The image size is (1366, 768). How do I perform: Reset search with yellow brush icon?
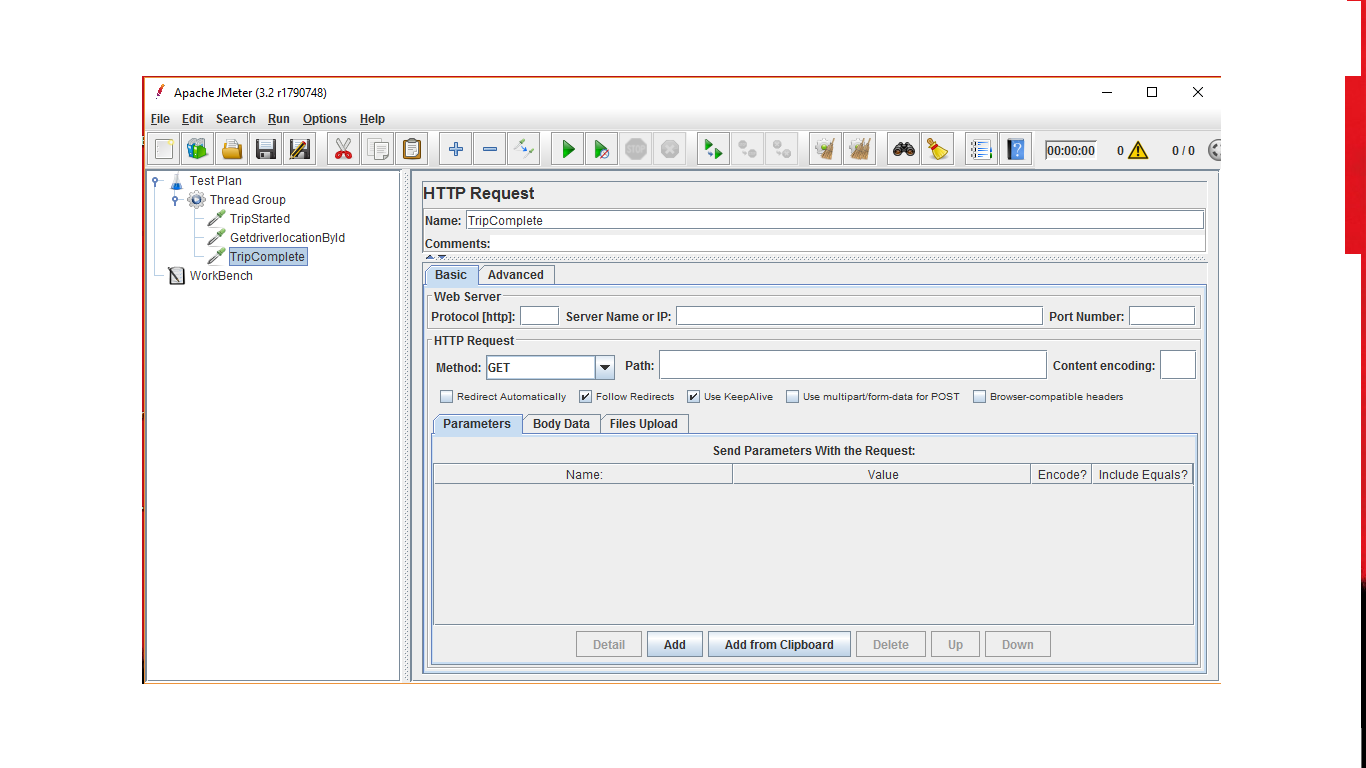coord(938,150)
